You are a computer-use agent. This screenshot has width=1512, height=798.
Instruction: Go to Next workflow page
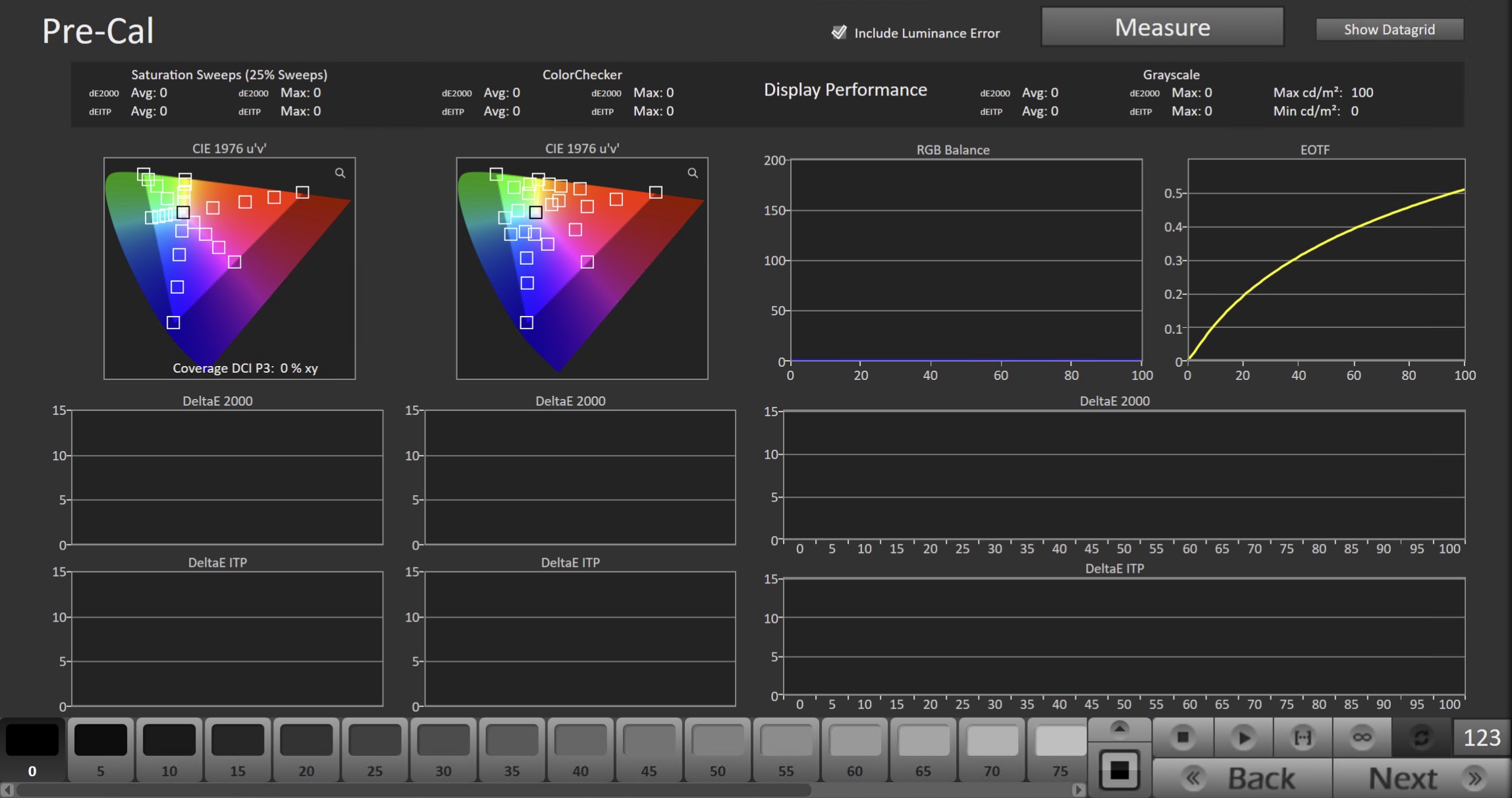pos(1421,779)
